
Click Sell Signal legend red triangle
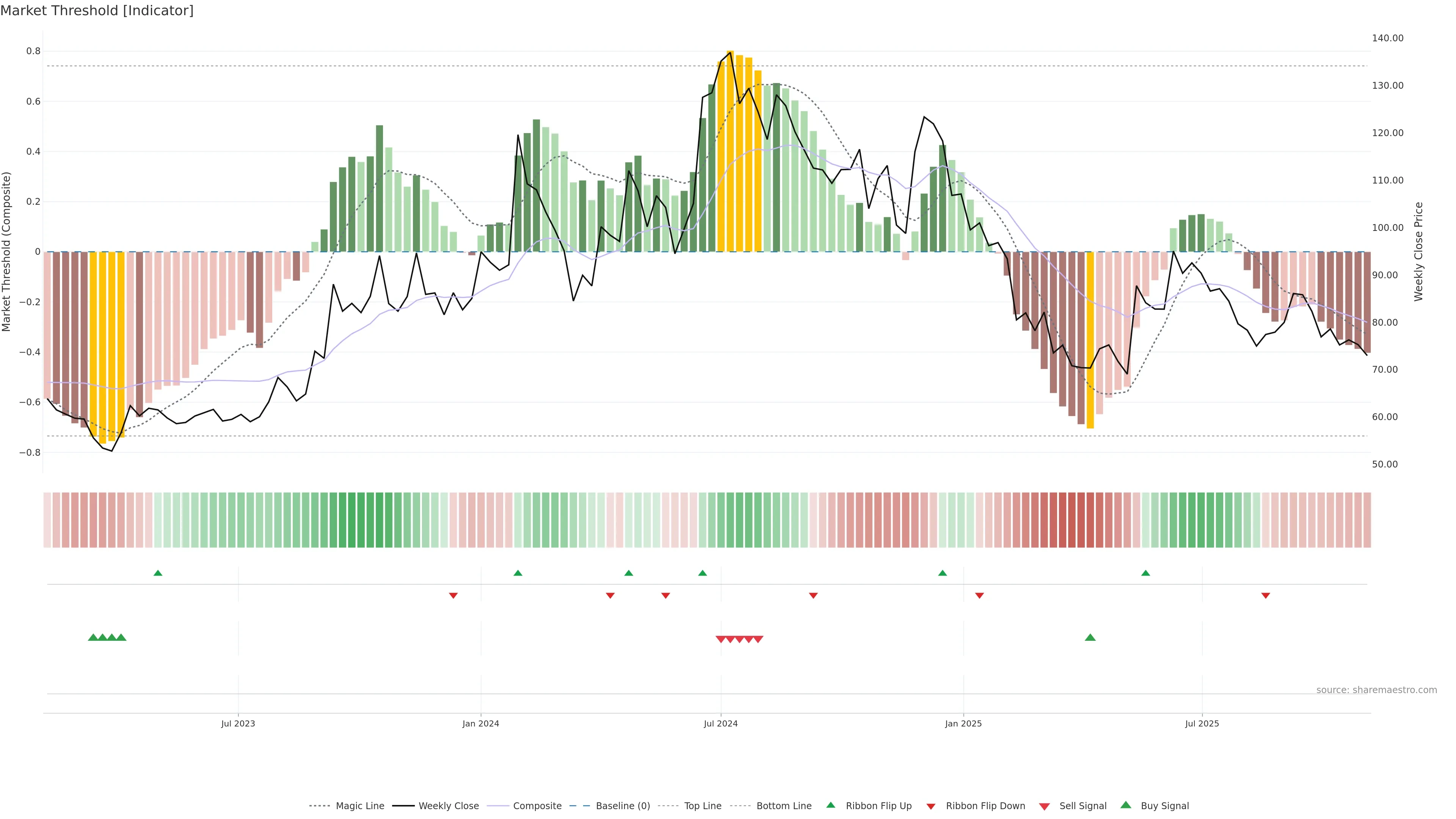coord(1045,806)
